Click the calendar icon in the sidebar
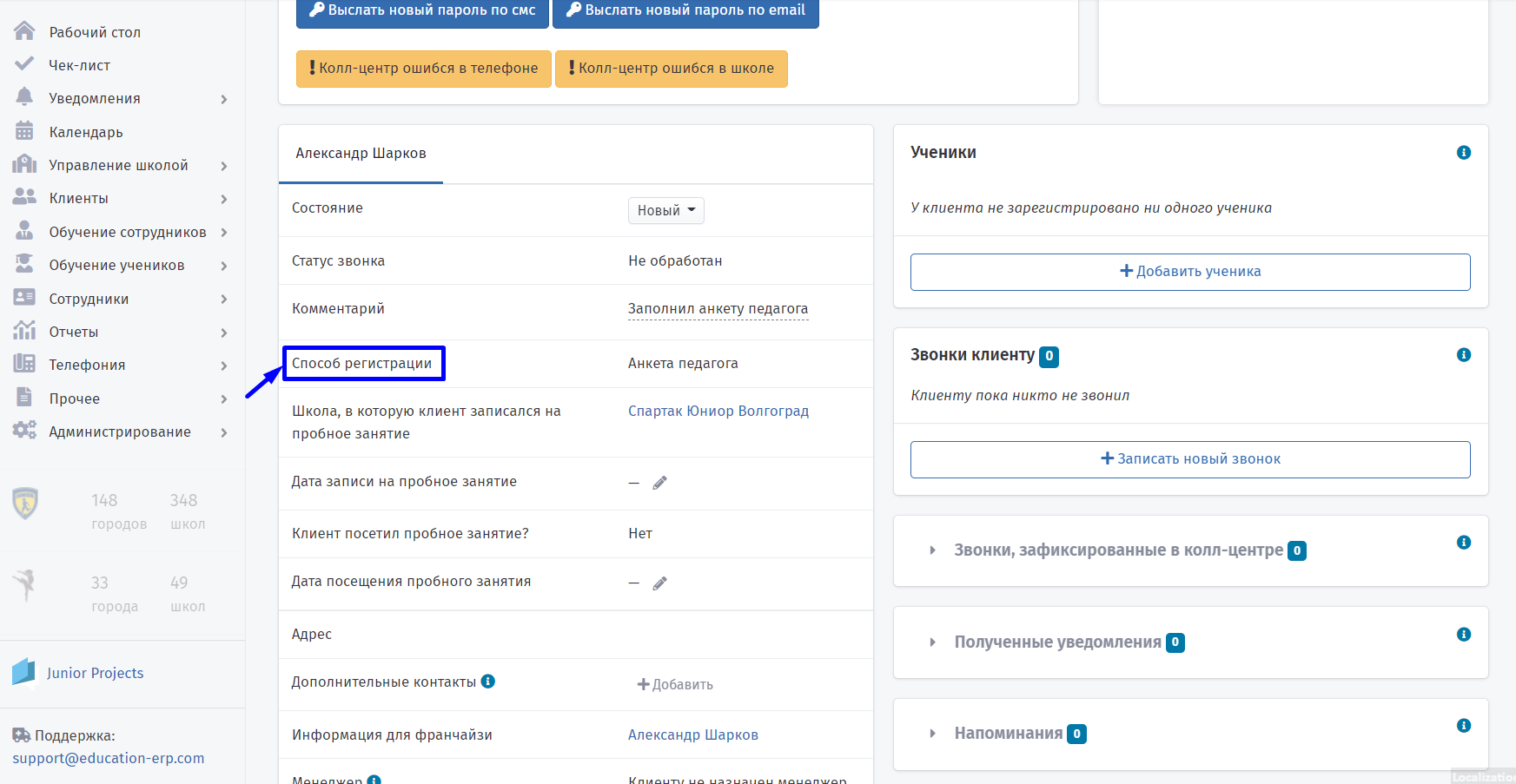This screenshot has width=1516, height=784. coord(24,131)
